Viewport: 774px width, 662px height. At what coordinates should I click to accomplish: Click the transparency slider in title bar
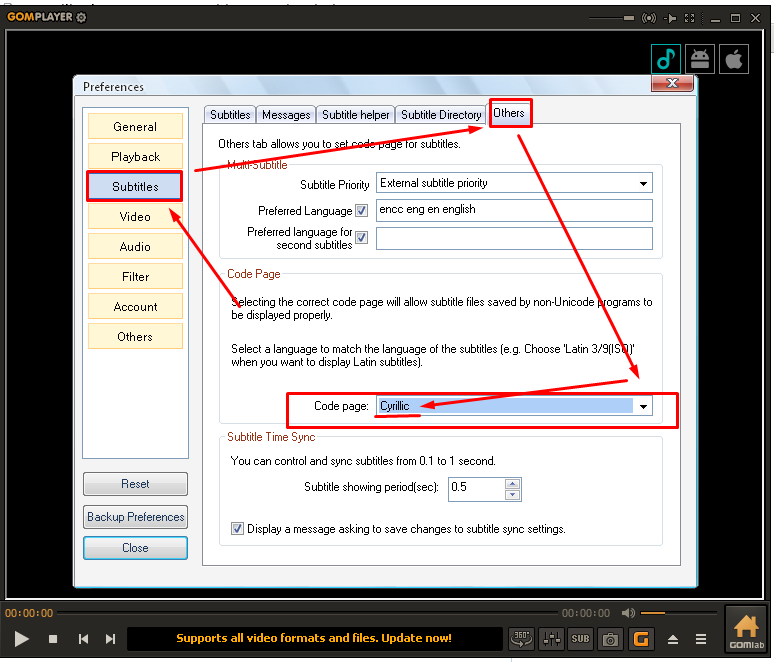click(x=612, y=18)
